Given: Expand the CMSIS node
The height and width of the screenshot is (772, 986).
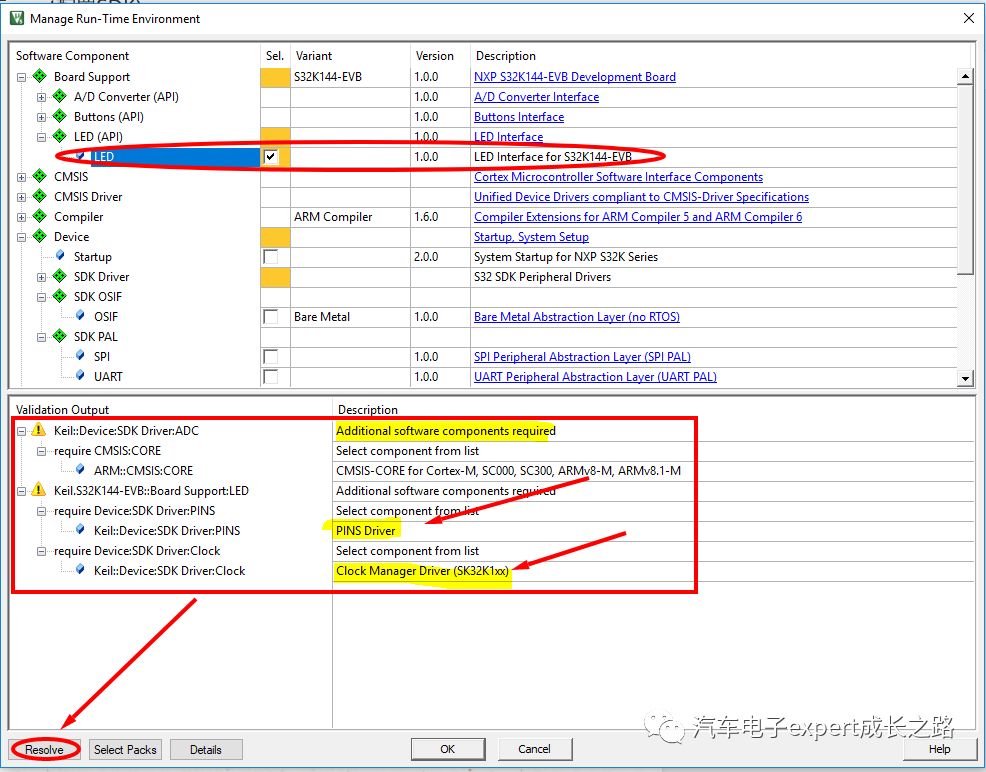Looking at the screenshot, I should tap(21, 178).
